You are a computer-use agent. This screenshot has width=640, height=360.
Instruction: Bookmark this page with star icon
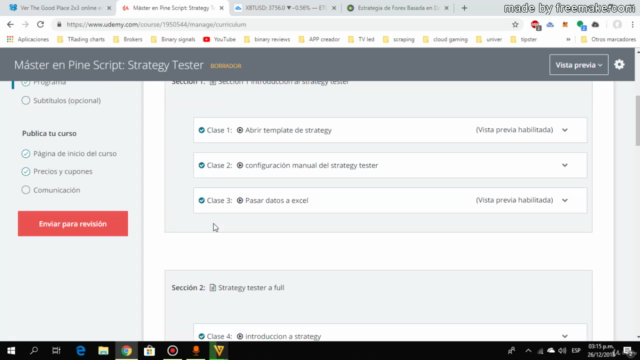point(515,24)
